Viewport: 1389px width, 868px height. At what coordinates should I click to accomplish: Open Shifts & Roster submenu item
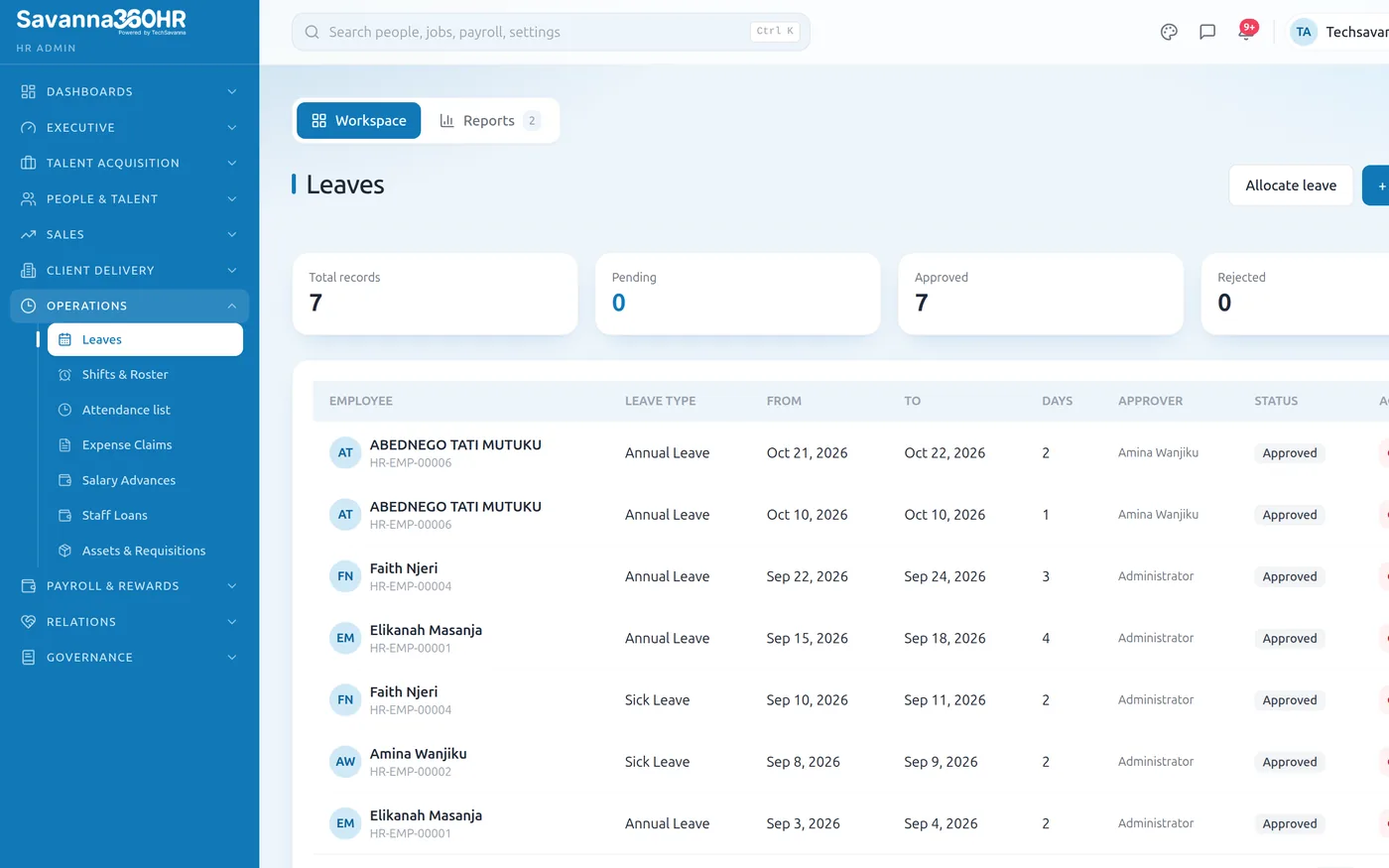[x=145, y=374]
